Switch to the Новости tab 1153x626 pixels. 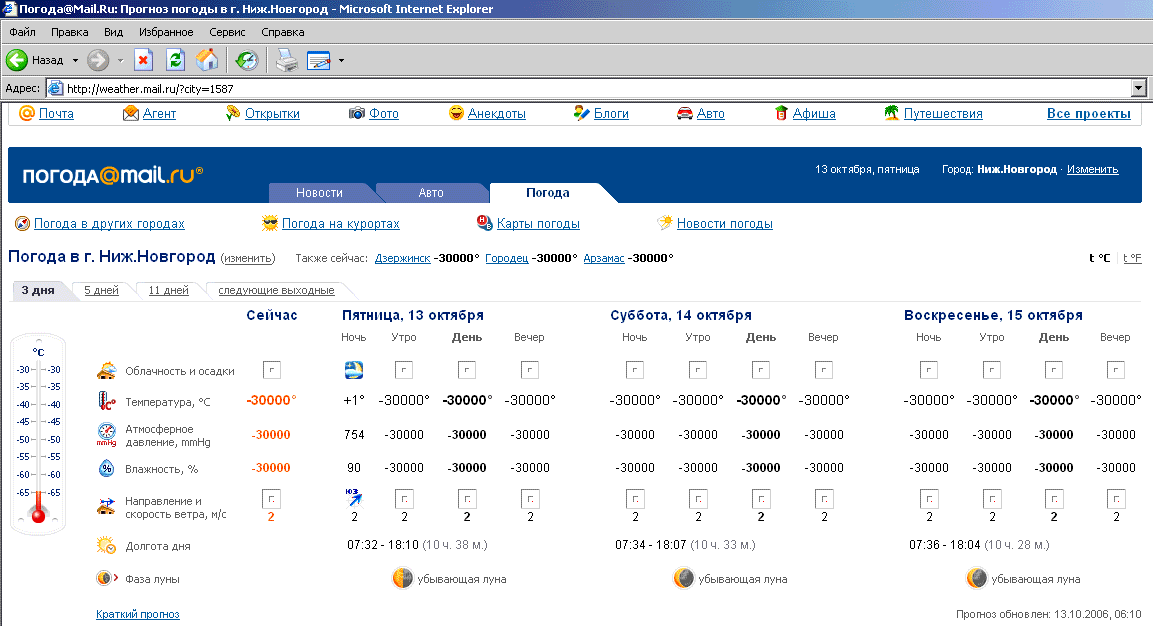[319, 193]
